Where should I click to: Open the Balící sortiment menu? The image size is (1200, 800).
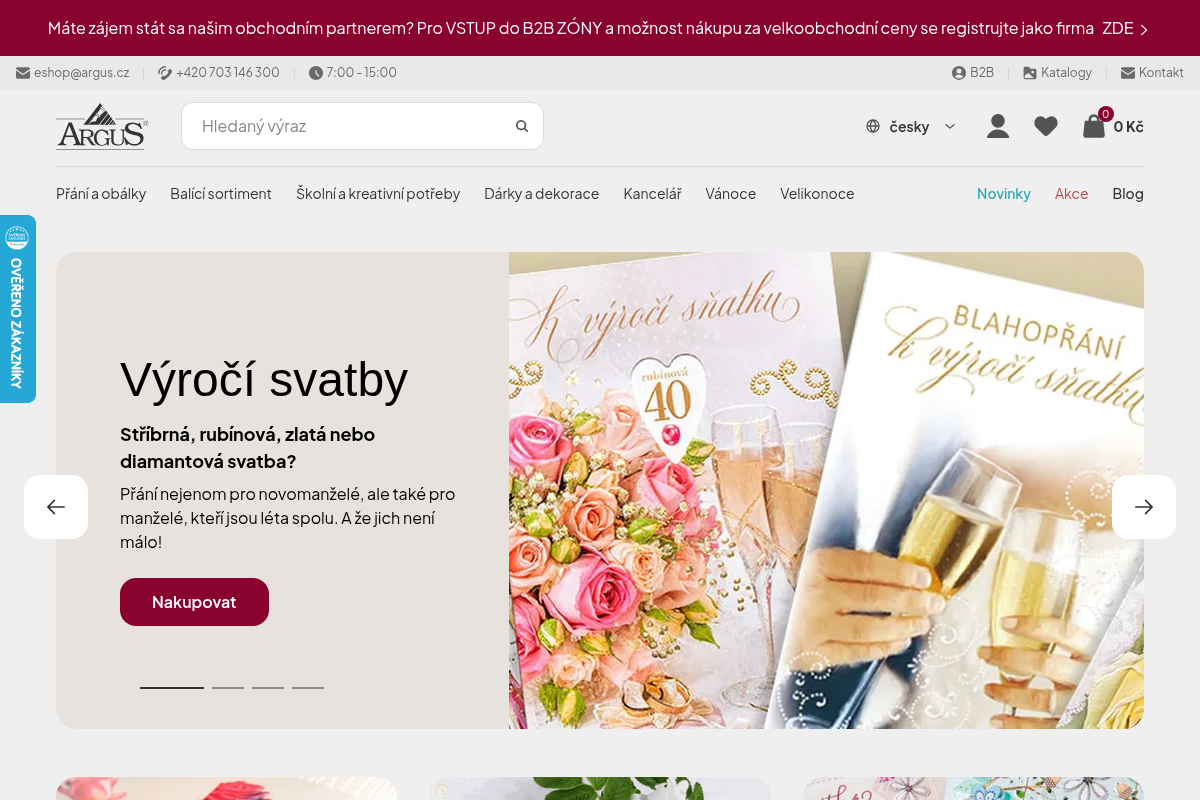(x=221, y=194)
